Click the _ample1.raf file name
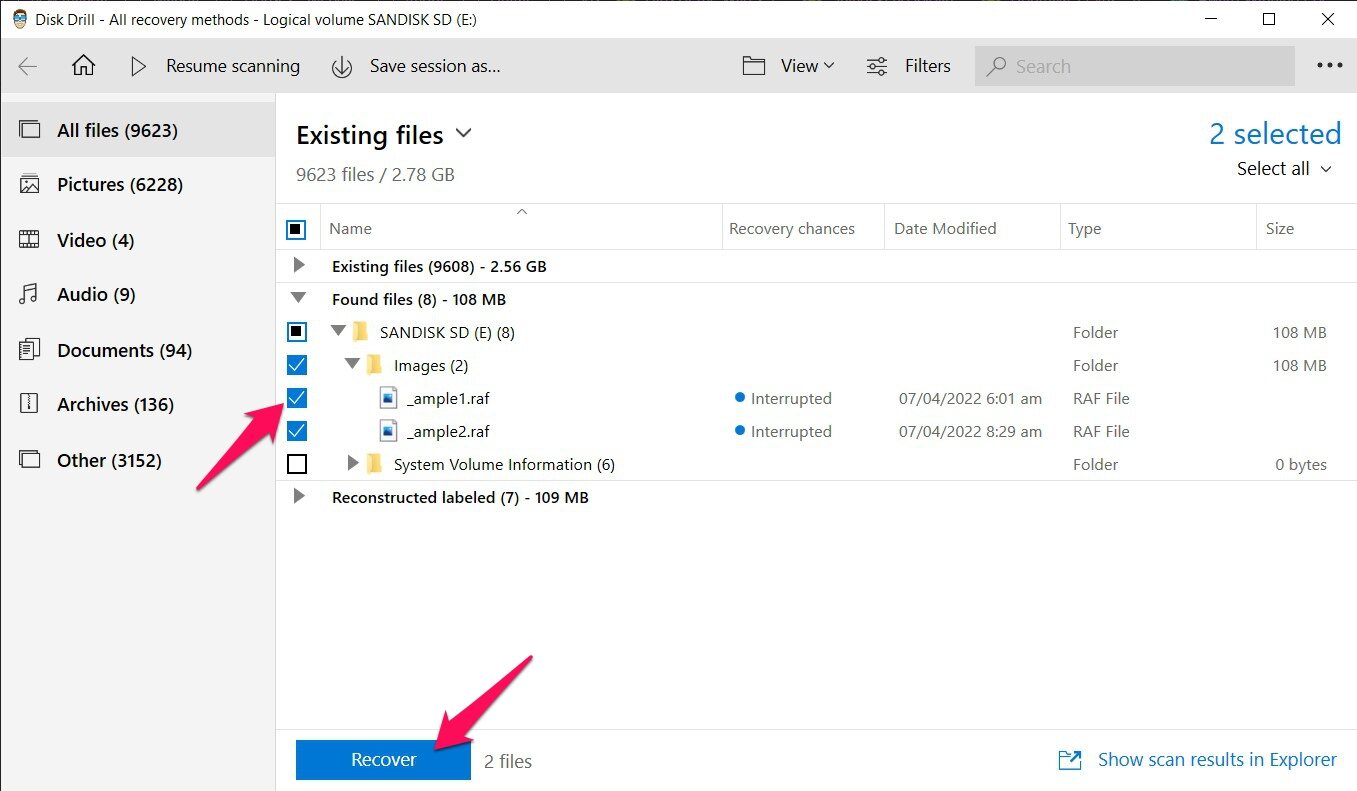1357x791 pixels. point(448,398)
